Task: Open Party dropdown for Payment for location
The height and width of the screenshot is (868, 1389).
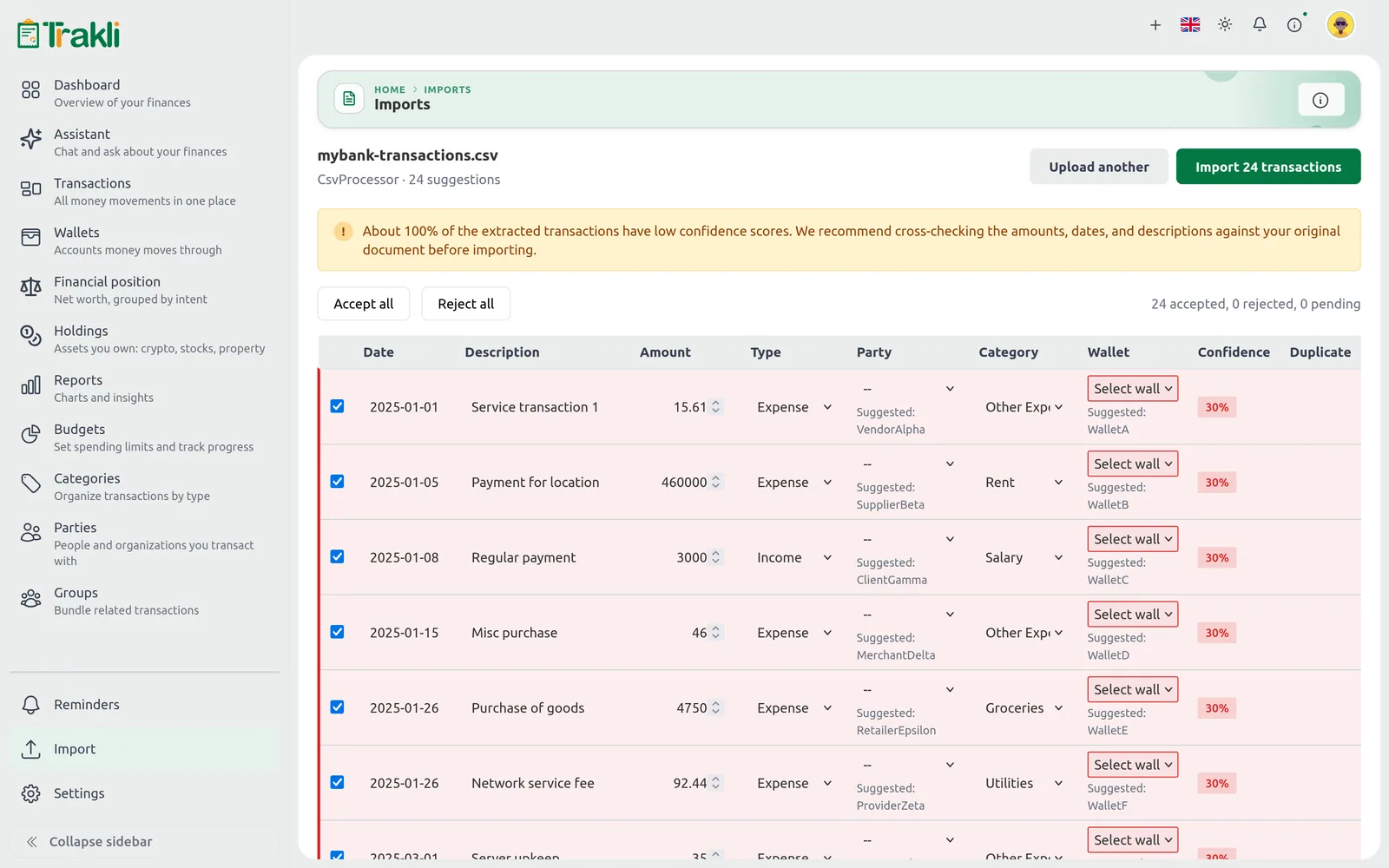Action: (x=908, y=464)
